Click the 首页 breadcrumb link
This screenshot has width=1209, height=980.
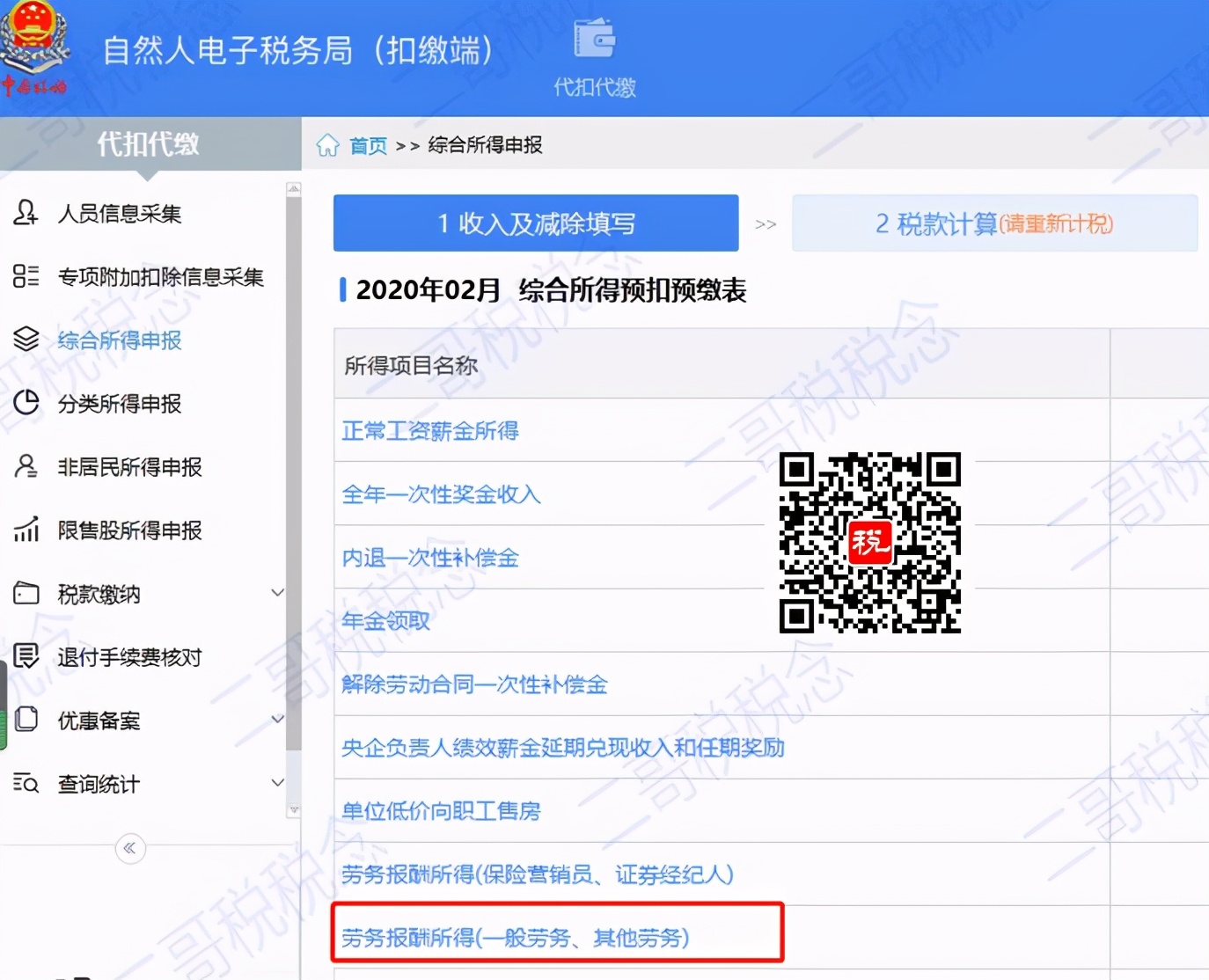pyautogui.click(x=368, y=145)
